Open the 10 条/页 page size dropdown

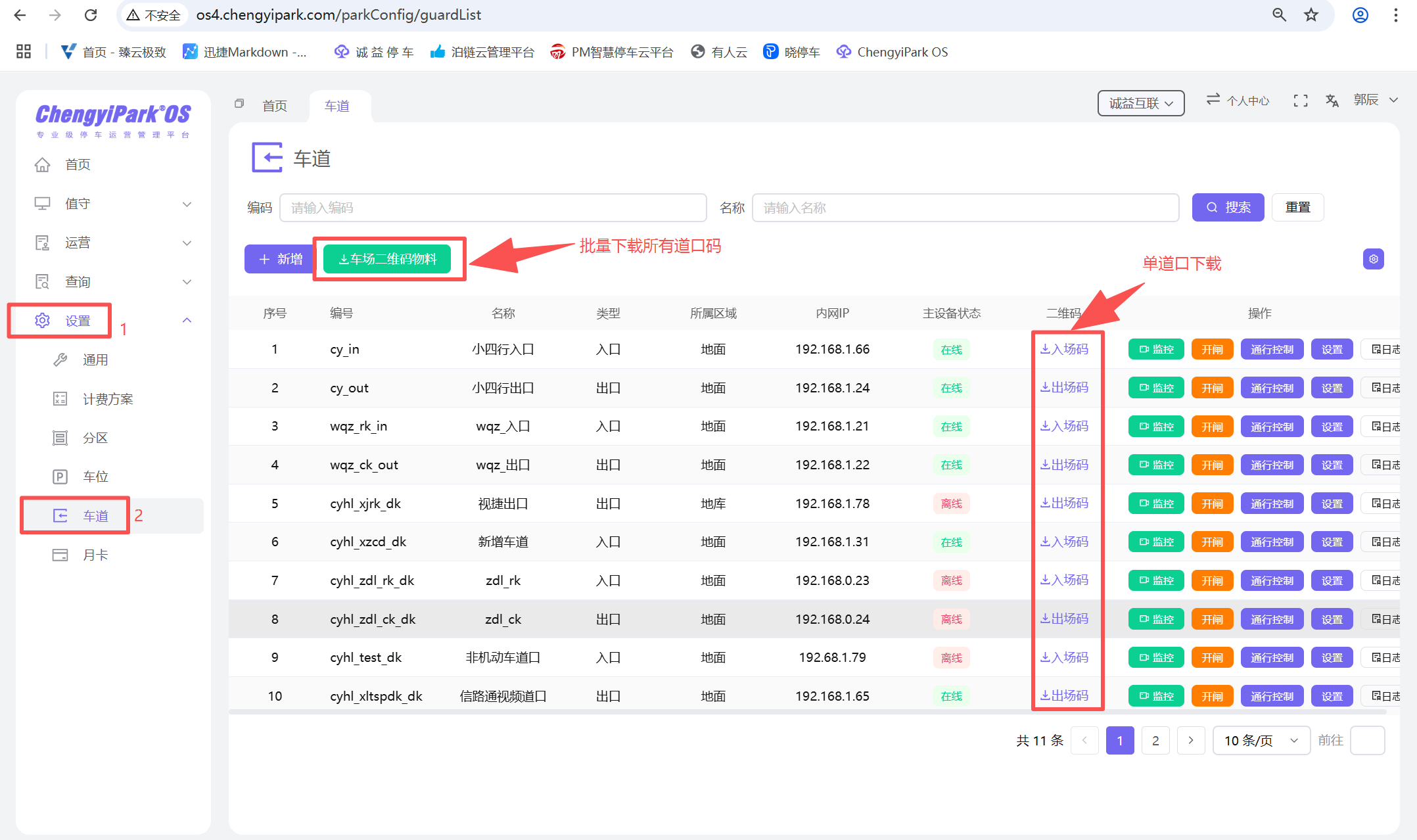point(1261,741)
